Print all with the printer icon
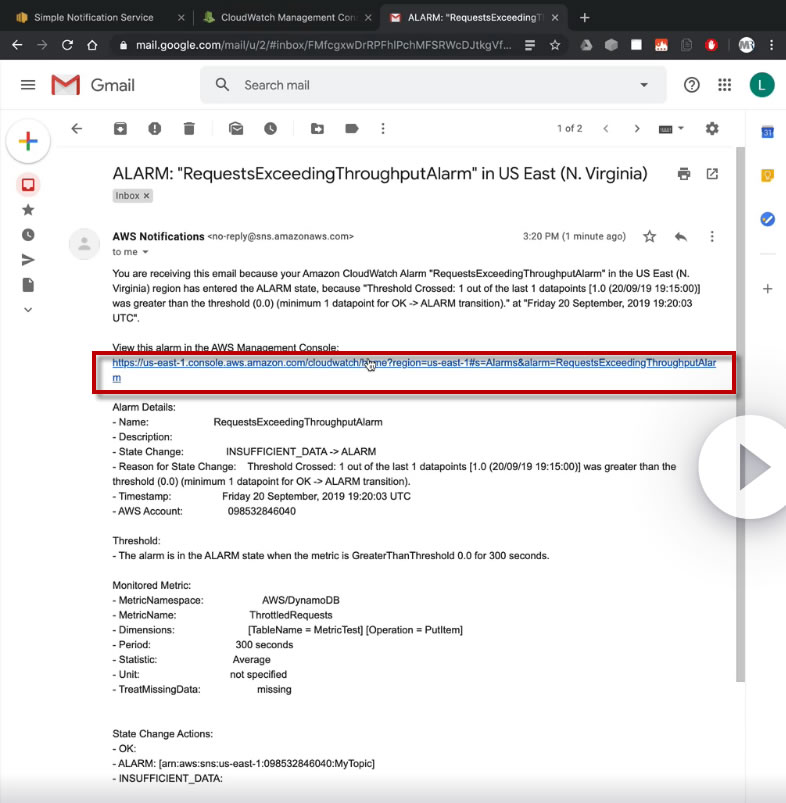786x803 pixels. (684, 174)
